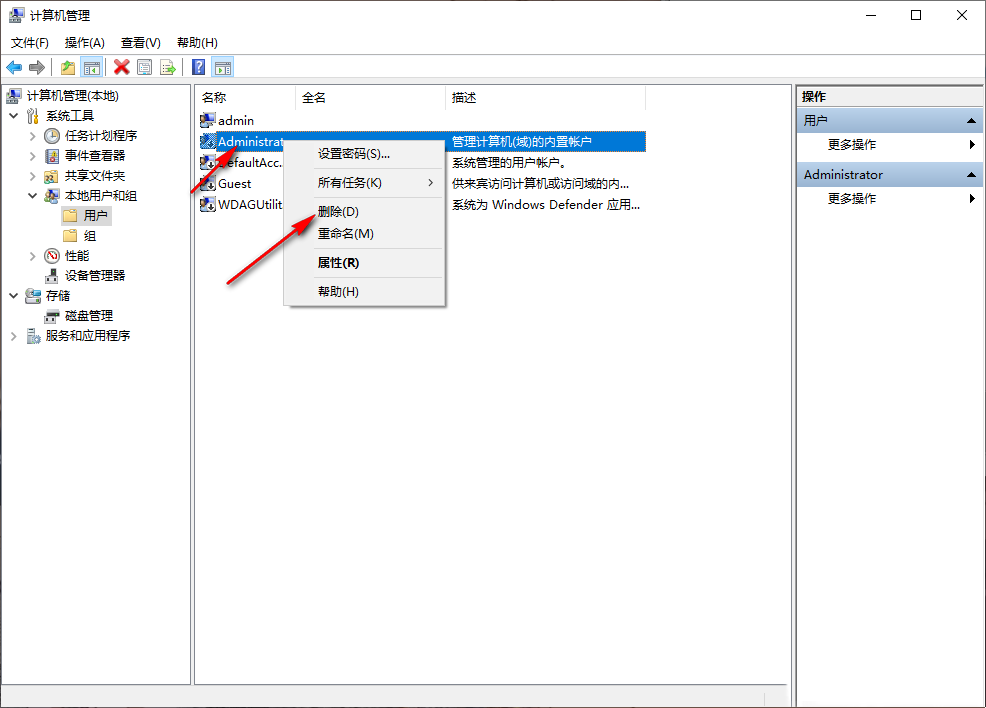Click the red Delete X toolbar icon
Viewport: 986px width, 708px height.
click(121, 67)
